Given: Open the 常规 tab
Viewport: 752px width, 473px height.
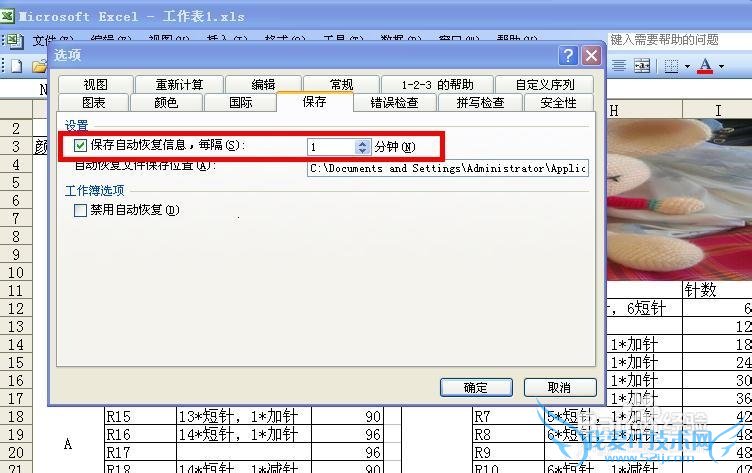Looking at the screenshot, I should [341, 84].
